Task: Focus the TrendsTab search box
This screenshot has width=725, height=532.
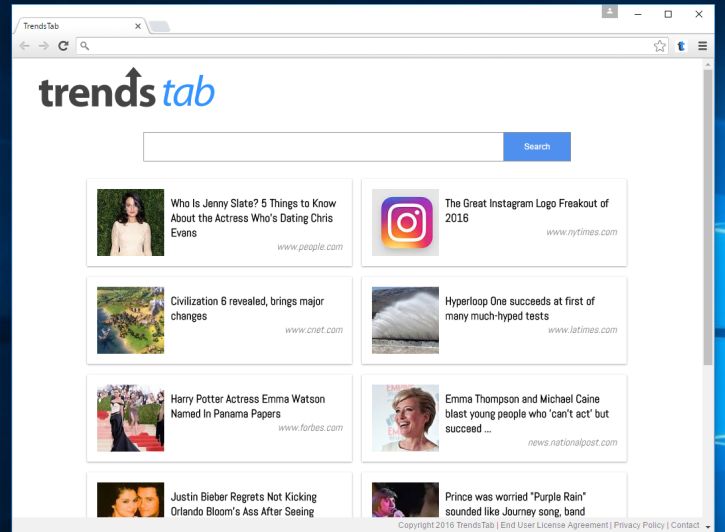Action: click(x=323, y=147)
